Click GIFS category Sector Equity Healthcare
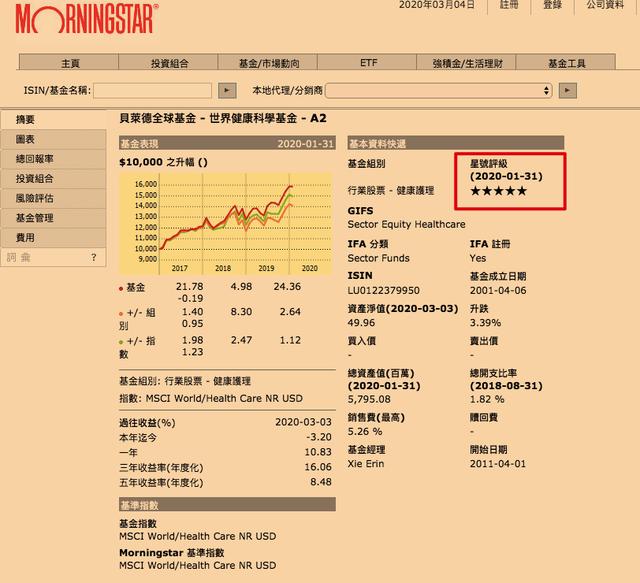This screenshot has width=640, height=583. pos(406,224)
